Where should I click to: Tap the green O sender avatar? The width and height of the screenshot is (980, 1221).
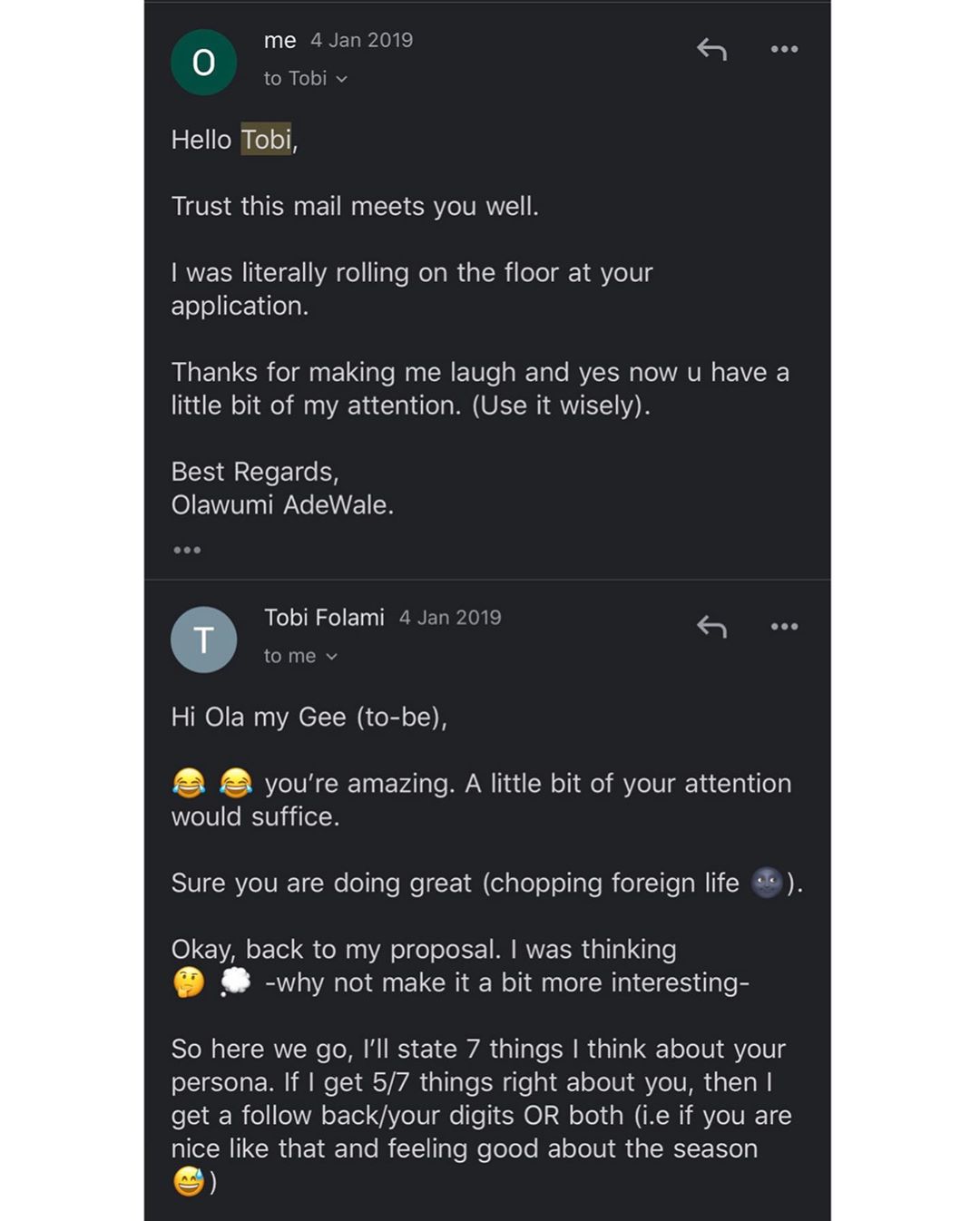coord(204,62)
